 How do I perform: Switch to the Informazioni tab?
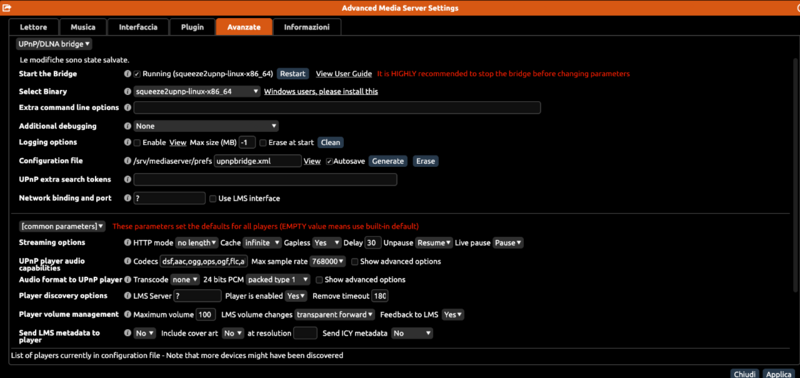tap(307, 27)
